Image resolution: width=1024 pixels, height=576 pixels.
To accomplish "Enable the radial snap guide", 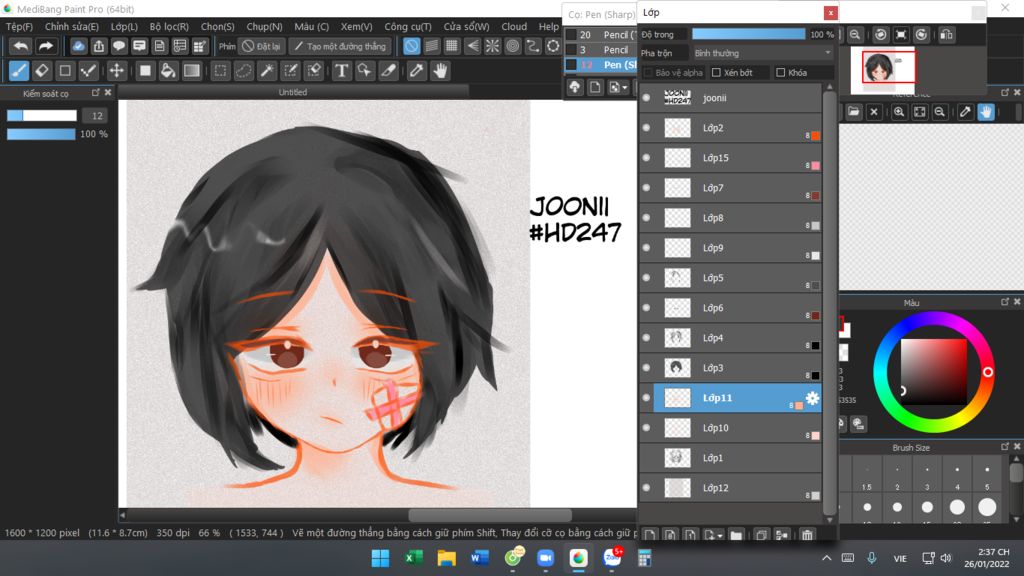I will (492, 46).
